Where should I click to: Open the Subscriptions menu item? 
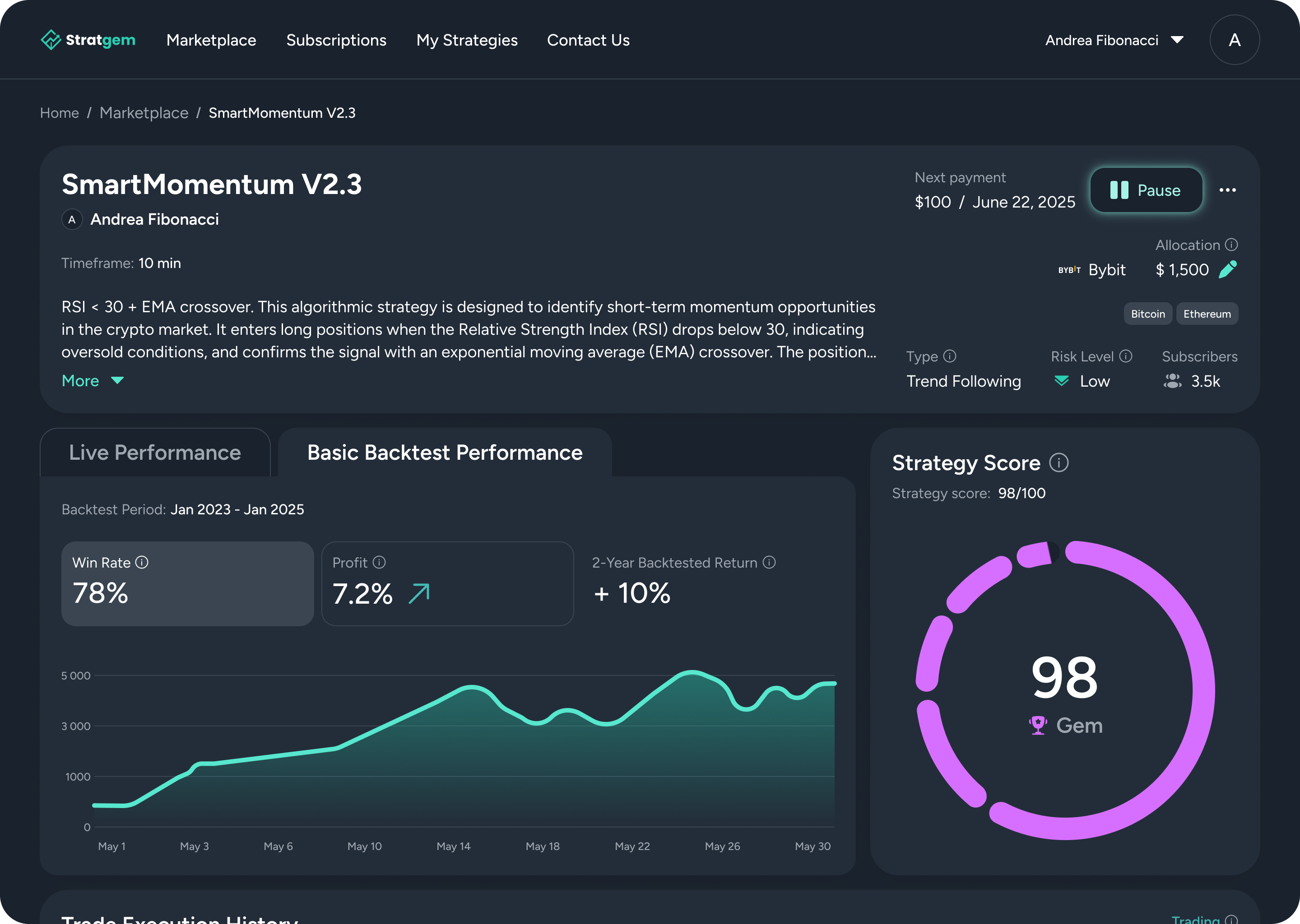(336, 40)
